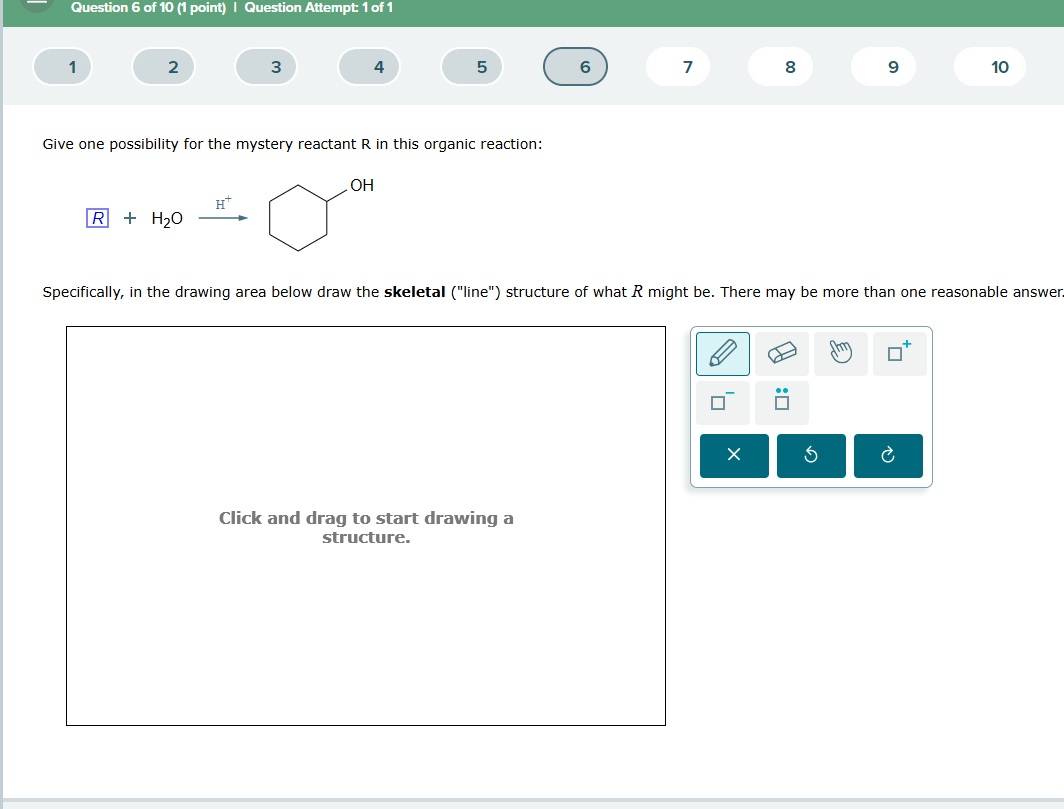Reselect the highlighted question 6
1064x809 pixels.
pyautogui.click(x=575, y=66)
